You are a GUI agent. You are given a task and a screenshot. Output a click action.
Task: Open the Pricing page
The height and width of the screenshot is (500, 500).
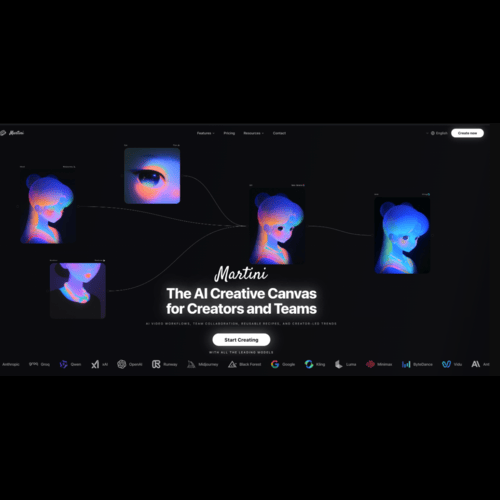[229, 133]
